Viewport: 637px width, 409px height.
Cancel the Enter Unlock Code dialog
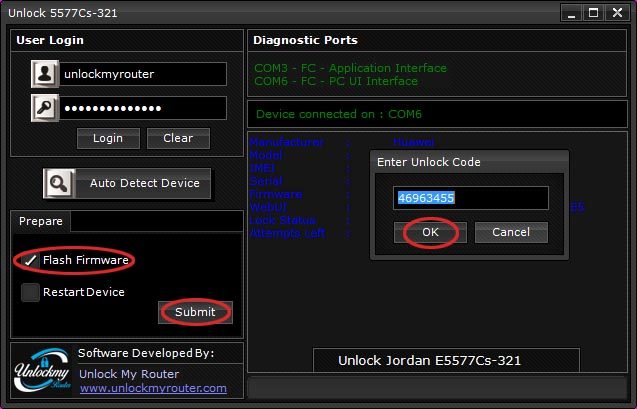click(511, 232)
